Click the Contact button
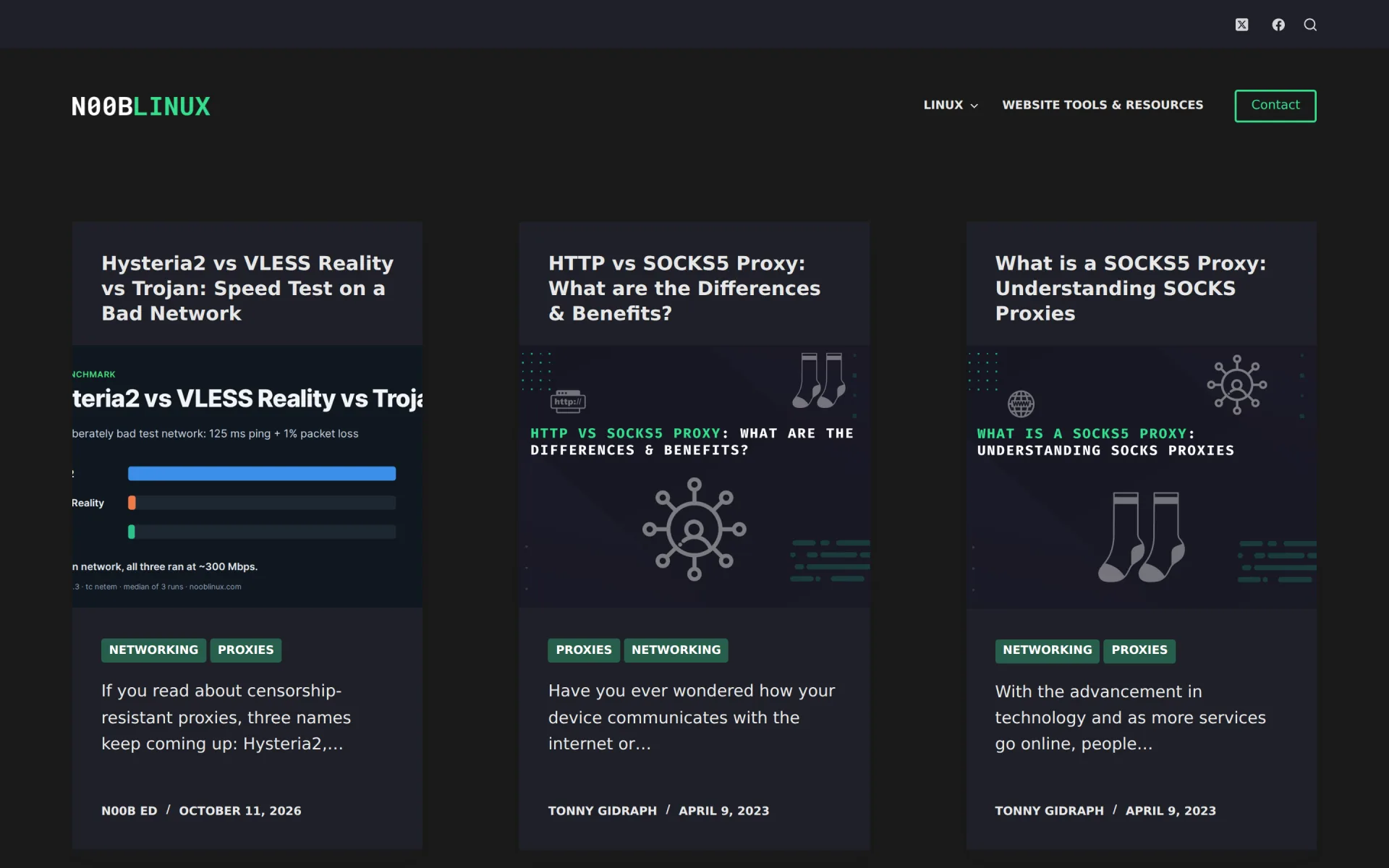This screenshot has width=1389, height=868. click(x=1275, y=106)
